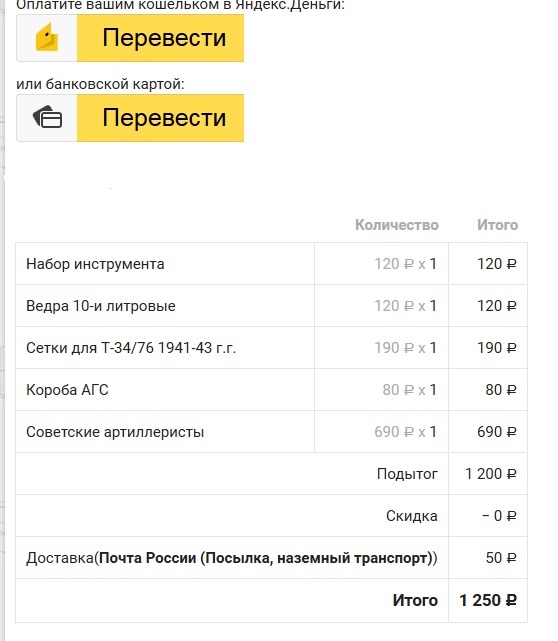Click the Подытог label
This screenshot has height=641, width=558.
point(407,474)
